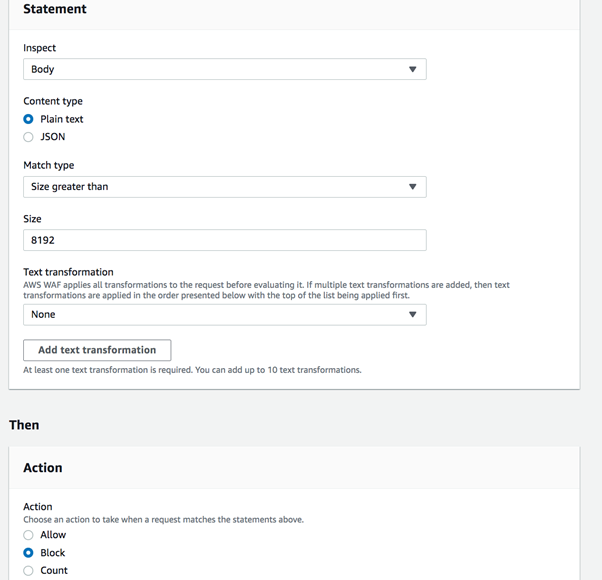Select the Block action radio button
Screen dimensions: 602x580
click(x=29, y=553)
